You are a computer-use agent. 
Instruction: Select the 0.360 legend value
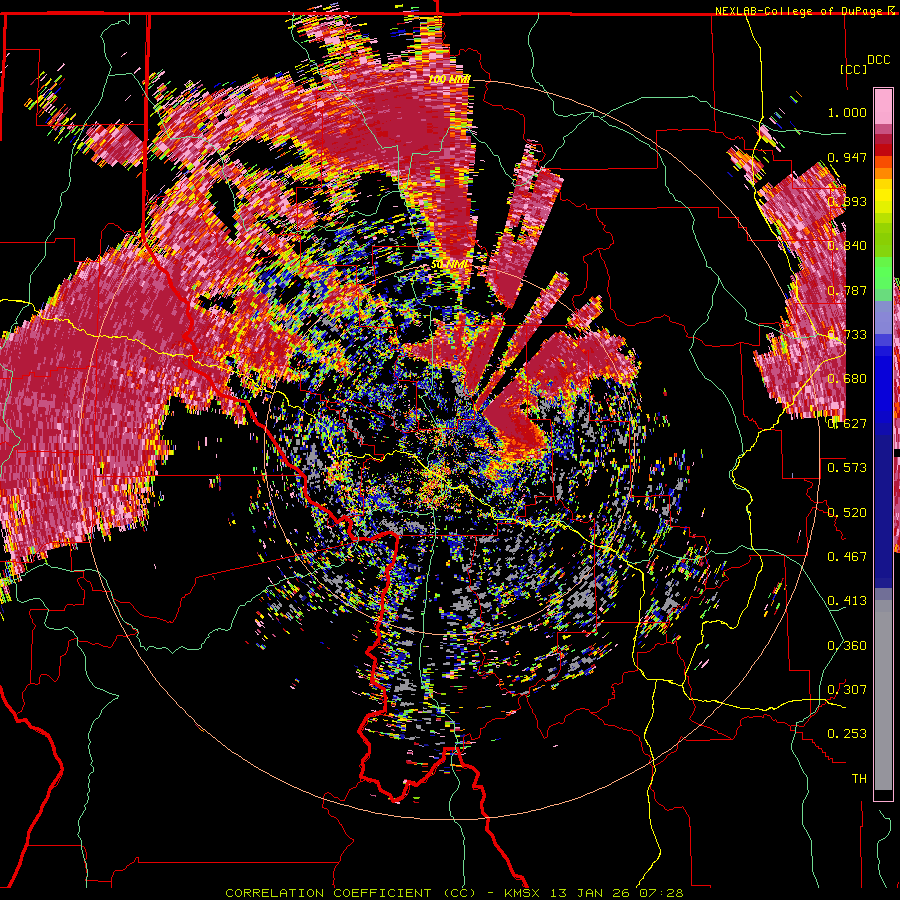click(847, 645)
